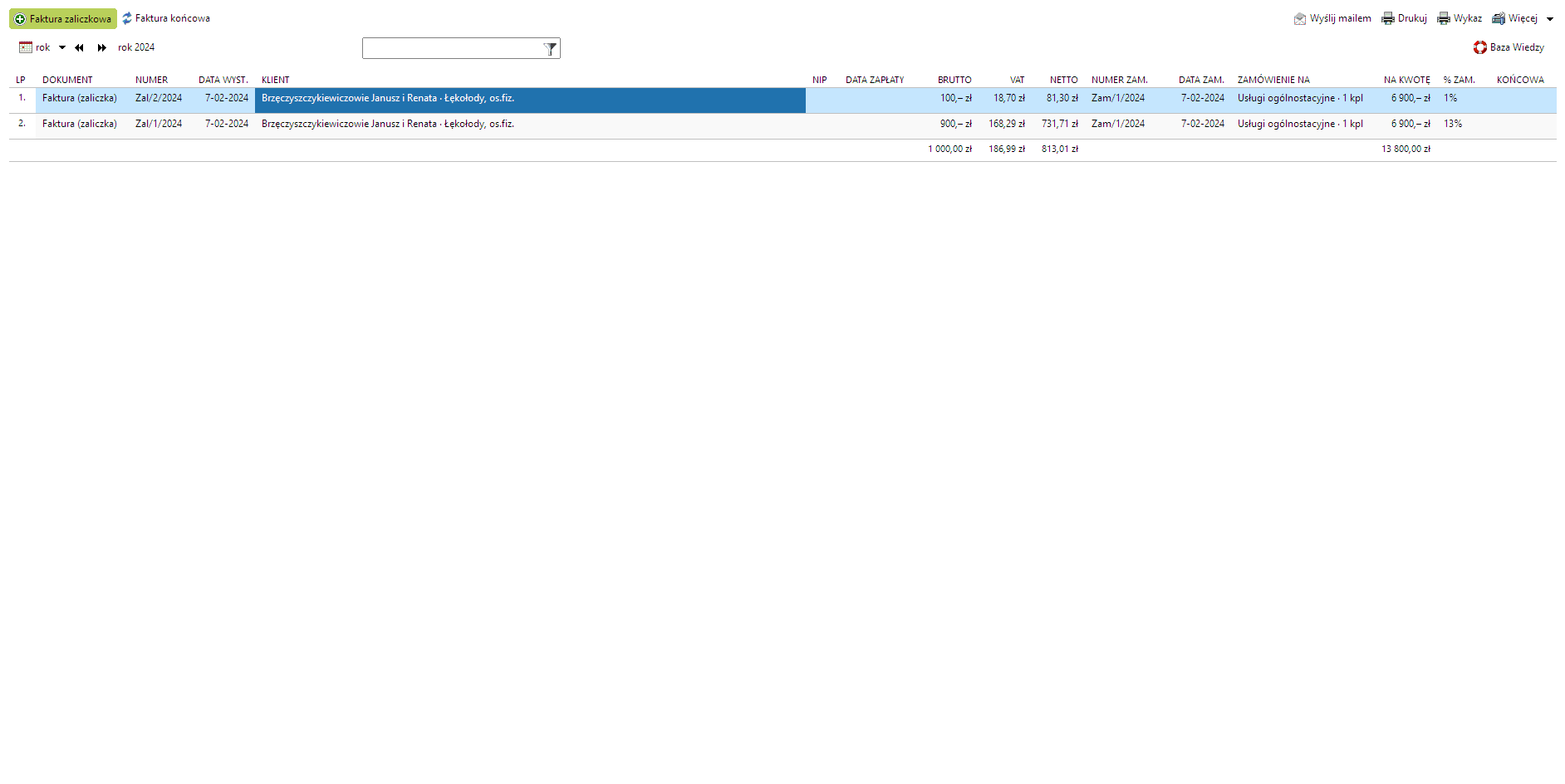Click the filter funnel icon in search box

(550, 49)
